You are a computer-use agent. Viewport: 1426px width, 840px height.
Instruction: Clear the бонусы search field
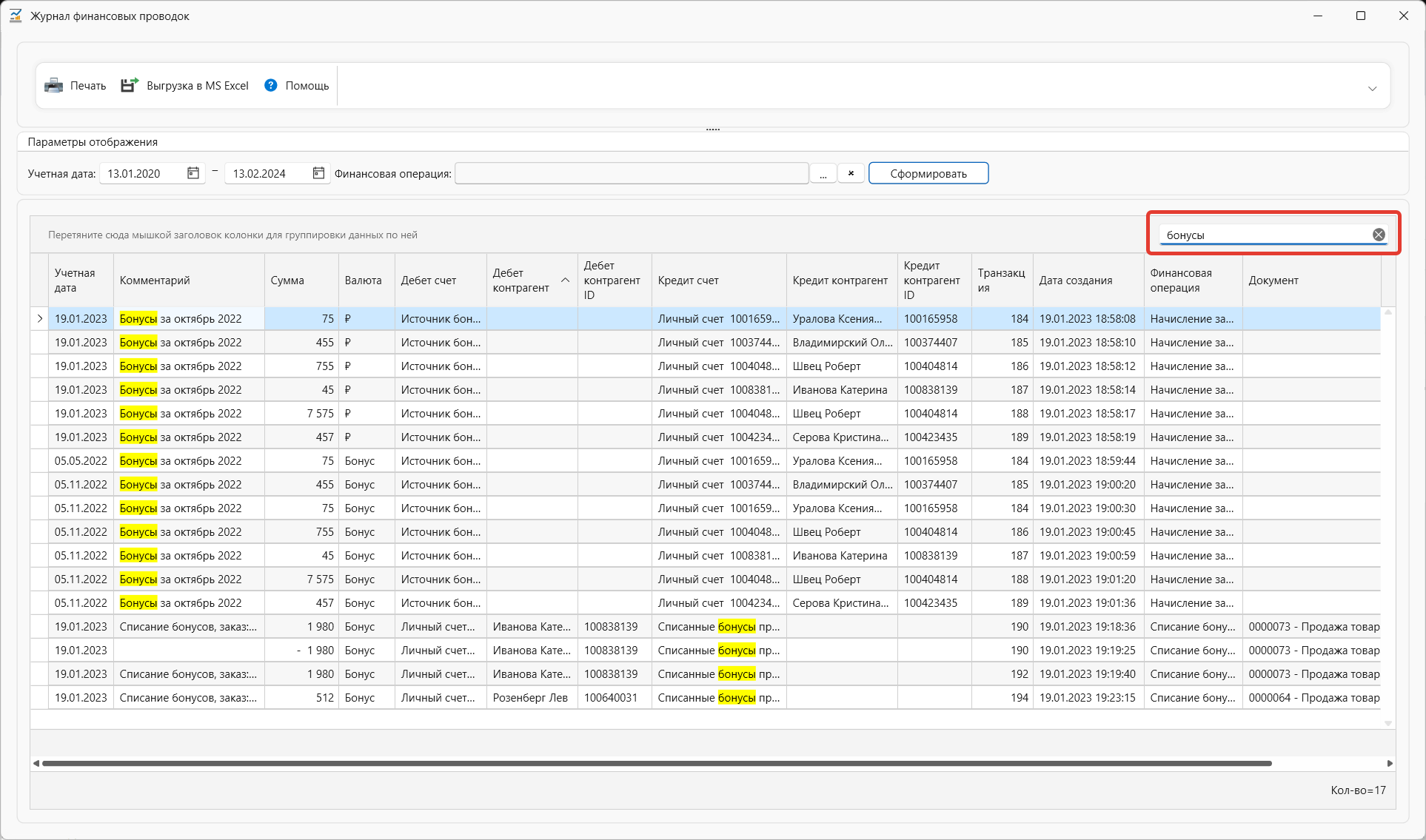pos(1379,235)
